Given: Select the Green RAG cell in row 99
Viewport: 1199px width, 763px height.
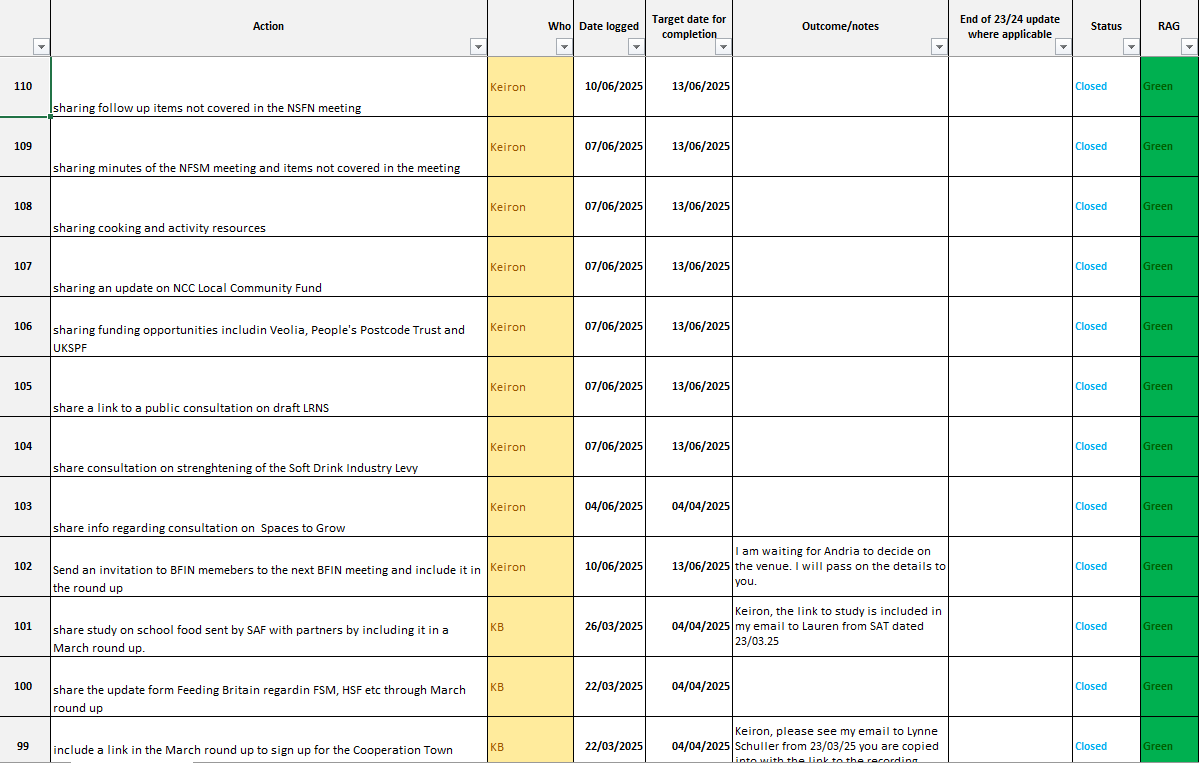Looking at the screenshot, I should click(x=1170, y=740).
